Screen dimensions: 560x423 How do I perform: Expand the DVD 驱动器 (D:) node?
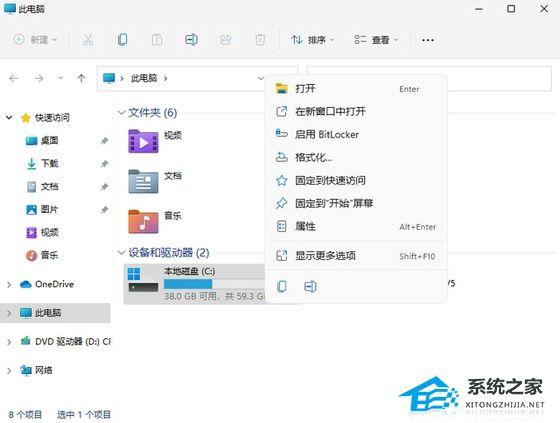pyautogui.click(x=9, y=342)
